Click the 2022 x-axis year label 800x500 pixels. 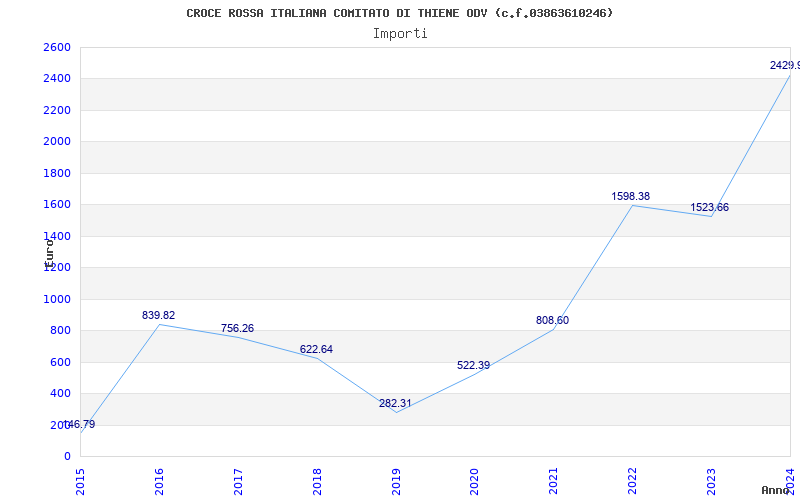[632, 481]
